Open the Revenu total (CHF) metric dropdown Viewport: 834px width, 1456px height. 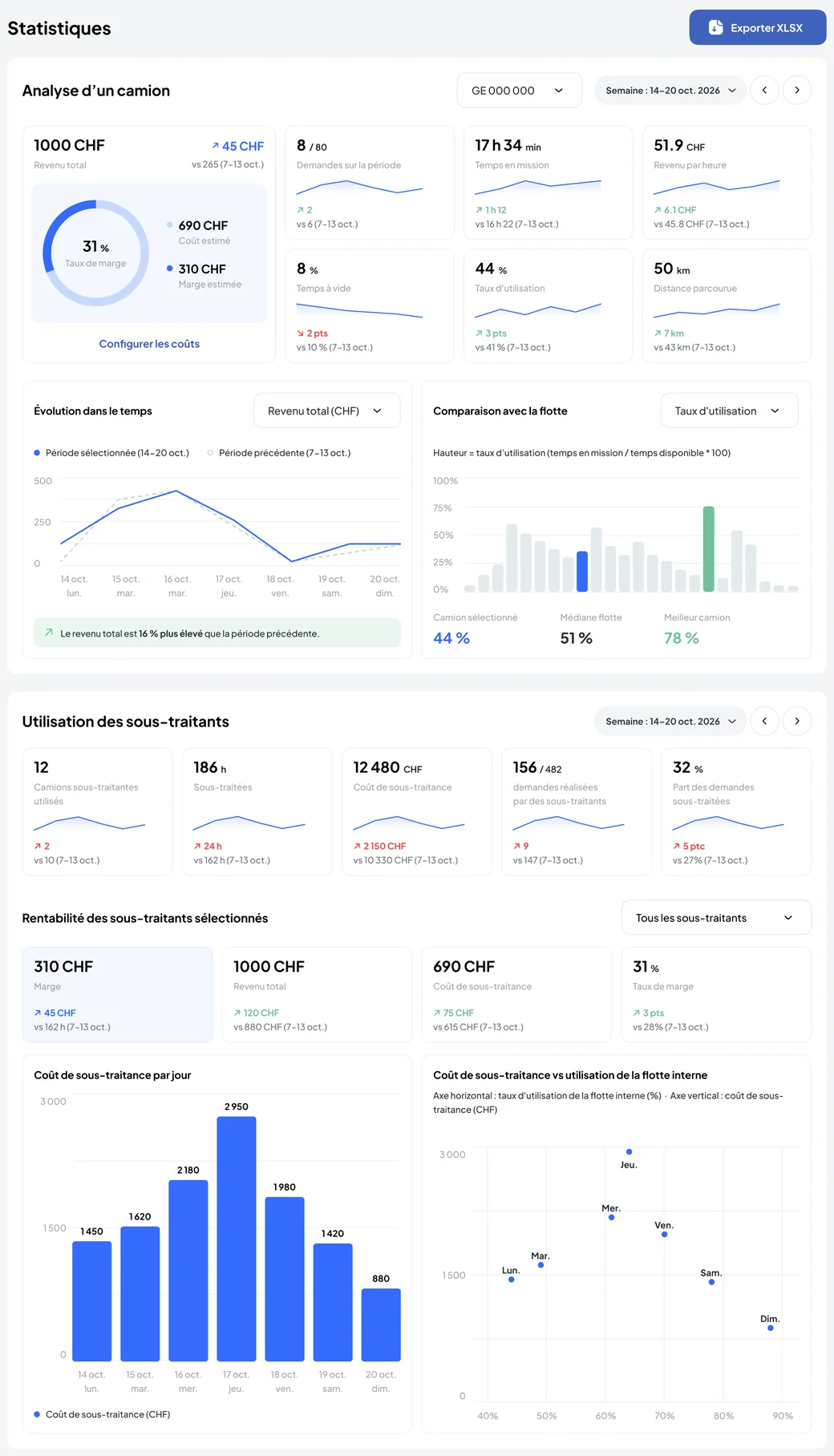326,411
